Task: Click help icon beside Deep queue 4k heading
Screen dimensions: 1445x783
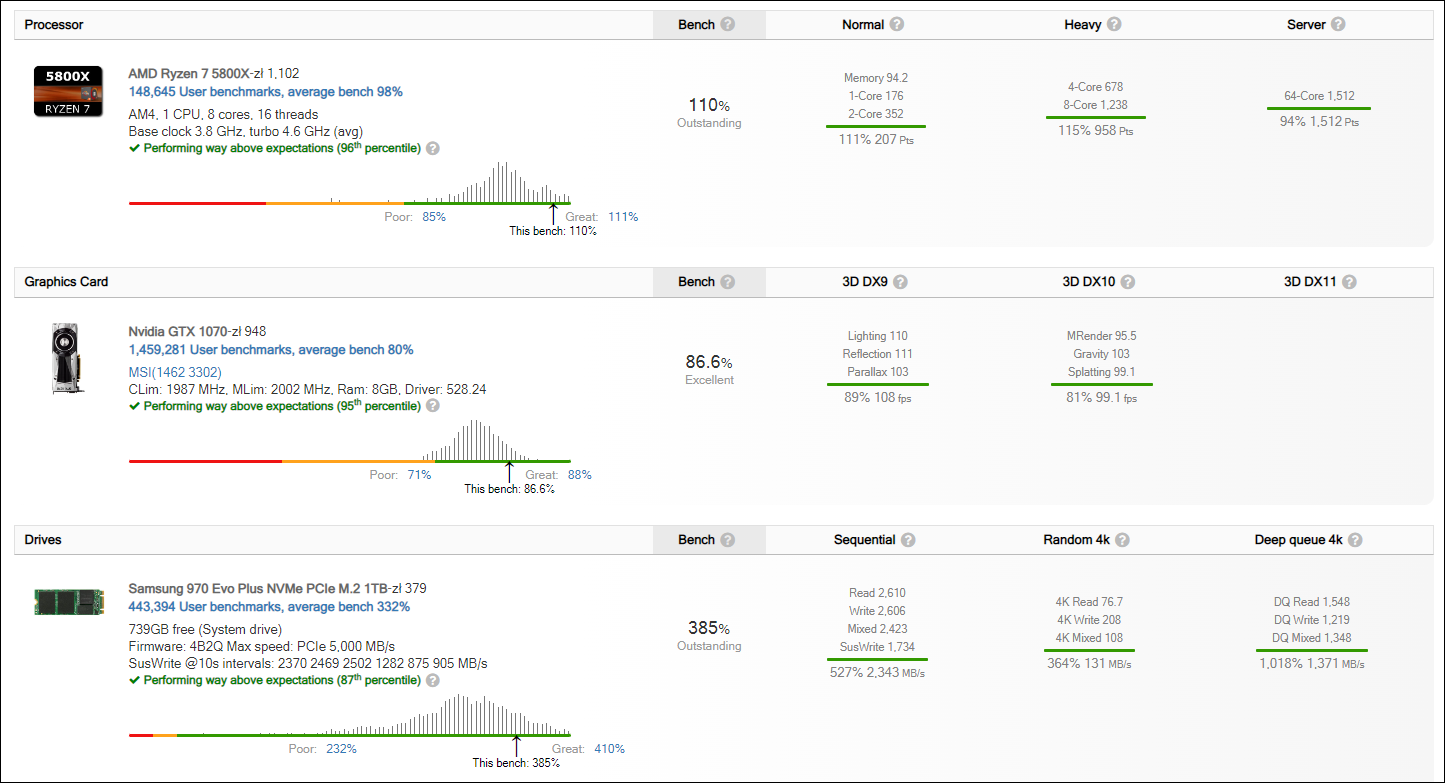Action: (1354, 540)
